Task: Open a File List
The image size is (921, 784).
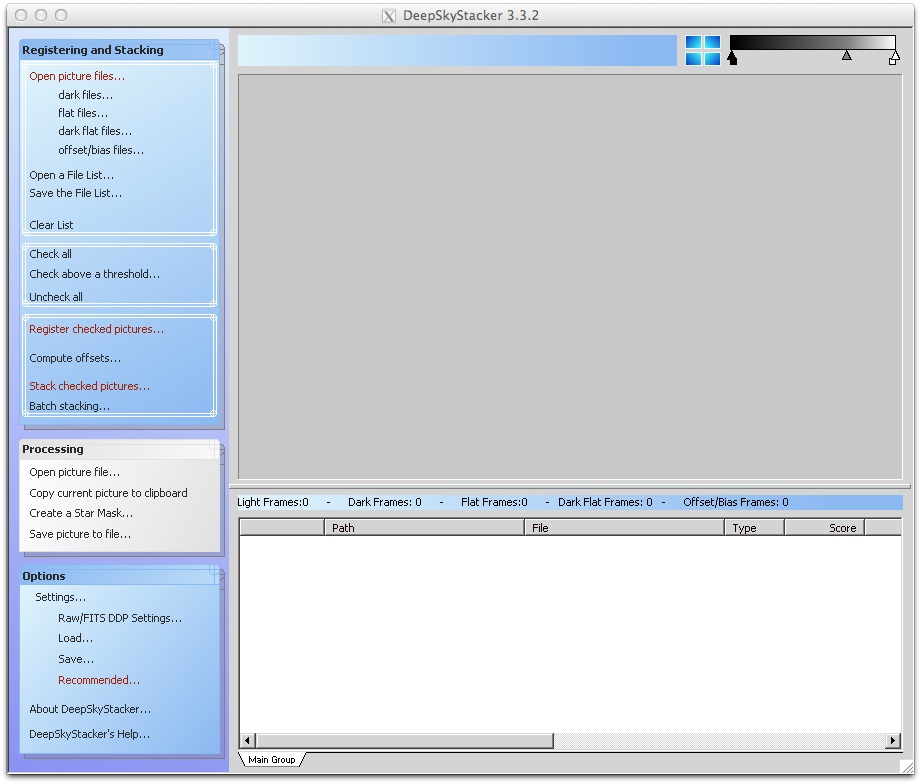Action: [x=72, y=175]
